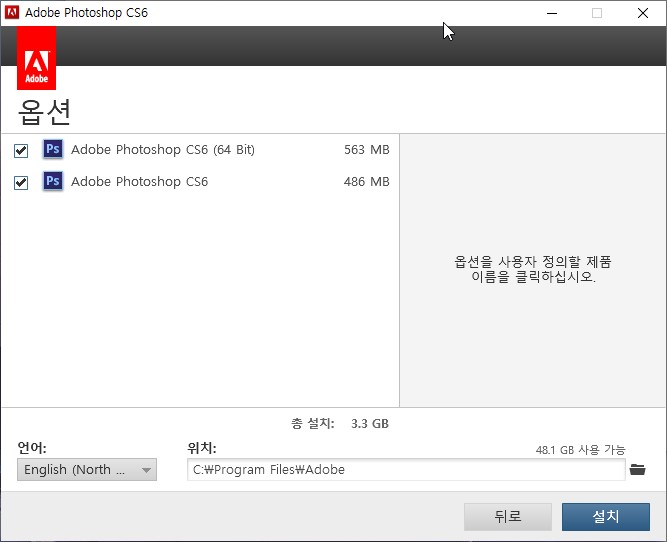Click the 언어: label
Image resolution: width=667 pixels, height=542 pixels.
pos(32,448)
